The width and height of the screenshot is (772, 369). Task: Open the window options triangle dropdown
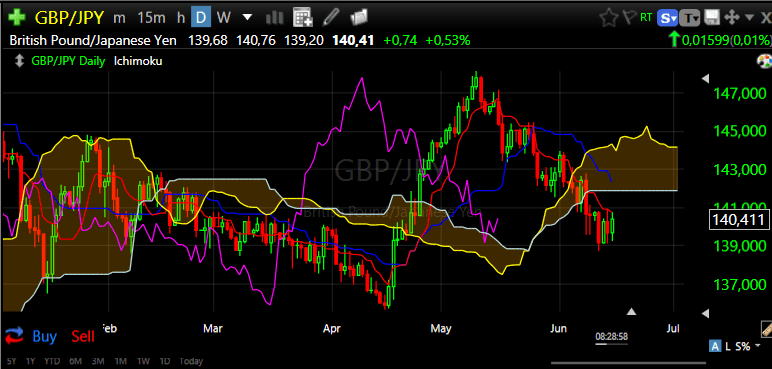pos(749,18)
